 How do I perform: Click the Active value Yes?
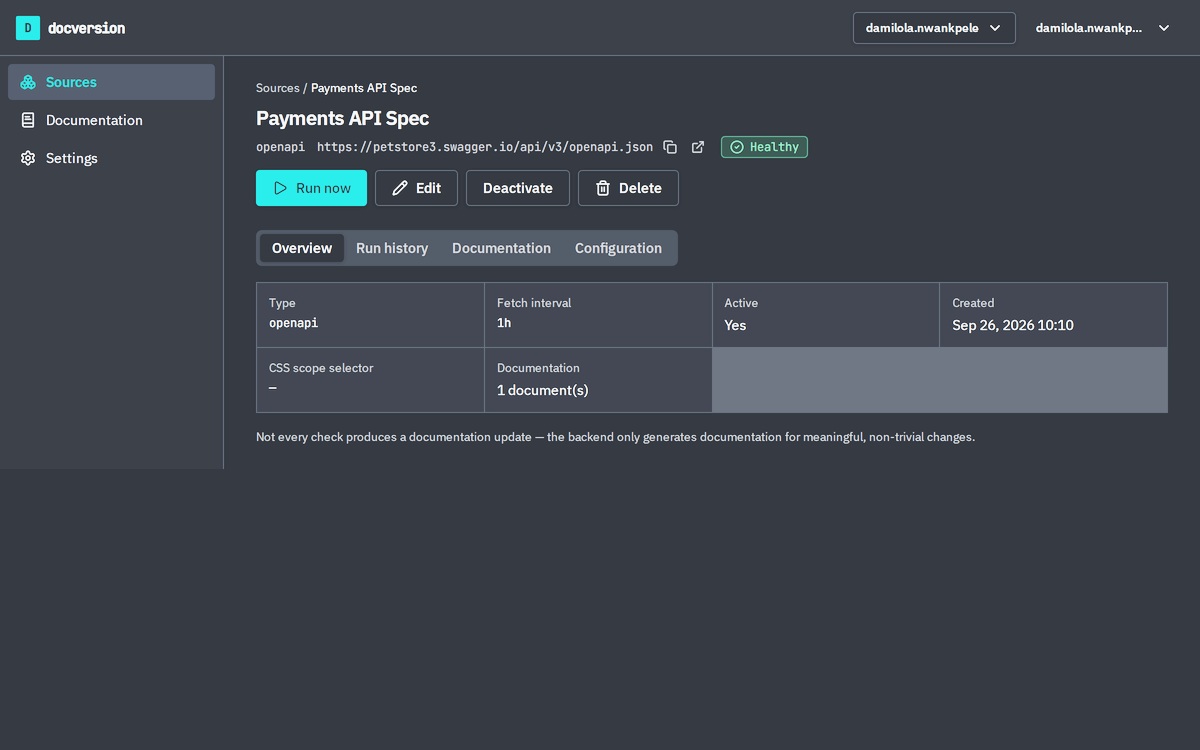(735, 325)
